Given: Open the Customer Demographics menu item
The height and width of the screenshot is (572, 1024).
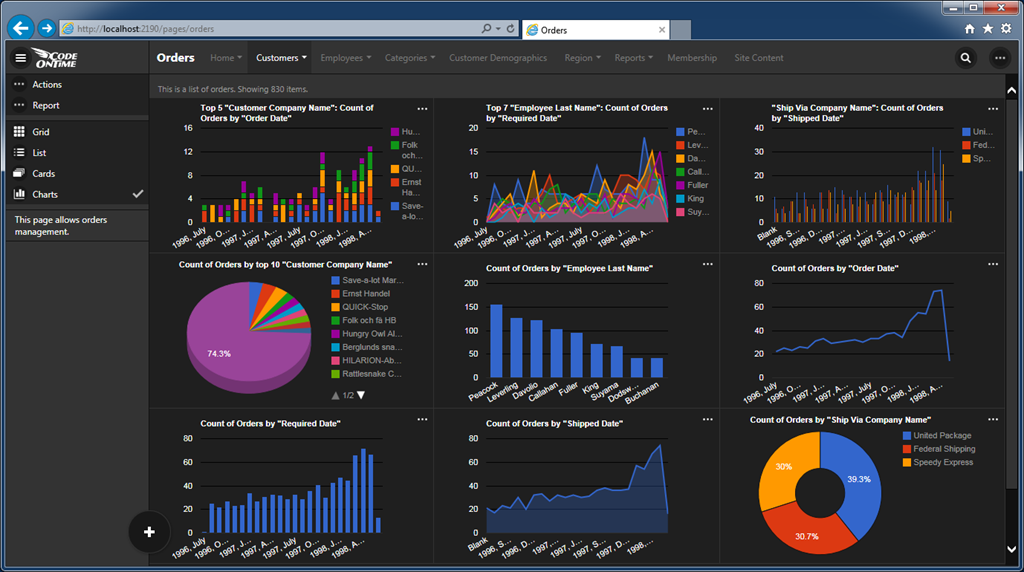Looking at the screenshot, I should pyautogui.click(x=498, y=58).
